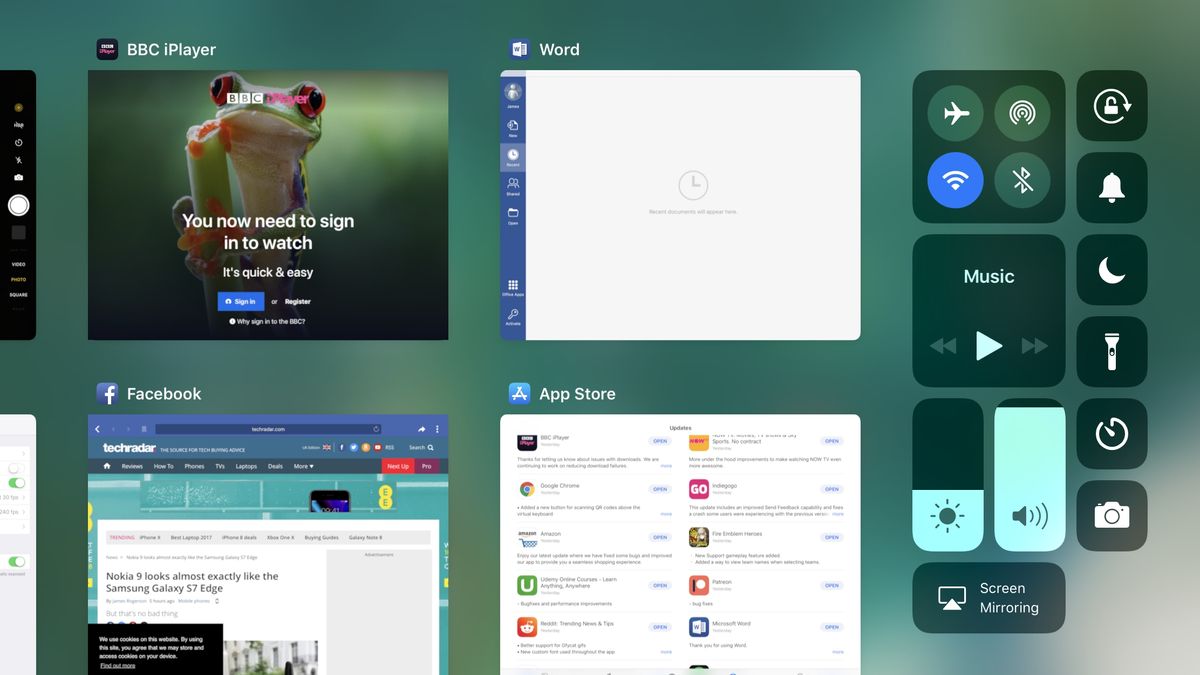Open Screen Mirroring options
The image size is (1200, 675).
[x=989, y=598]
